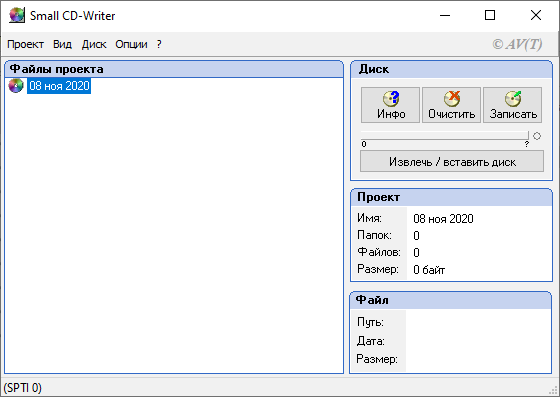Click the Файлов count value 0
This screenshot has width=560, height=397.
pos(416,253)
